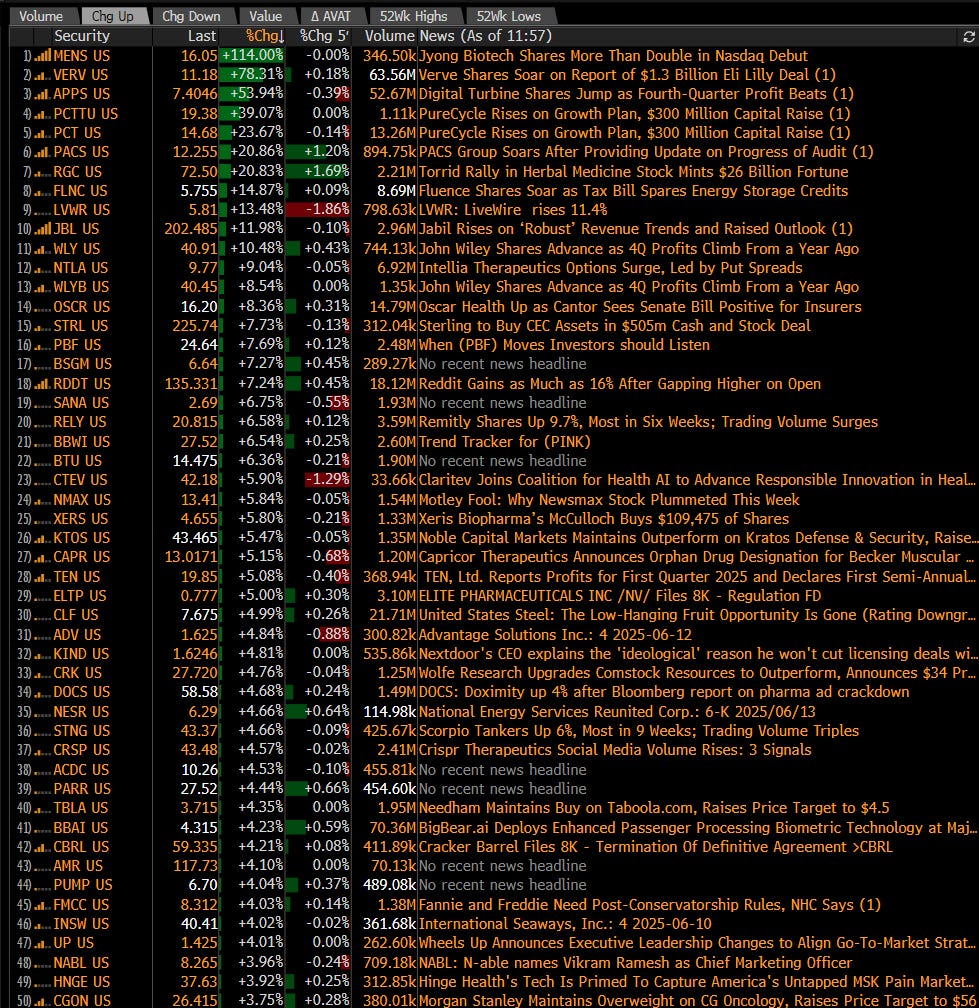Switch to the Value tab
979x1008 pixels.
coord(265,16)
